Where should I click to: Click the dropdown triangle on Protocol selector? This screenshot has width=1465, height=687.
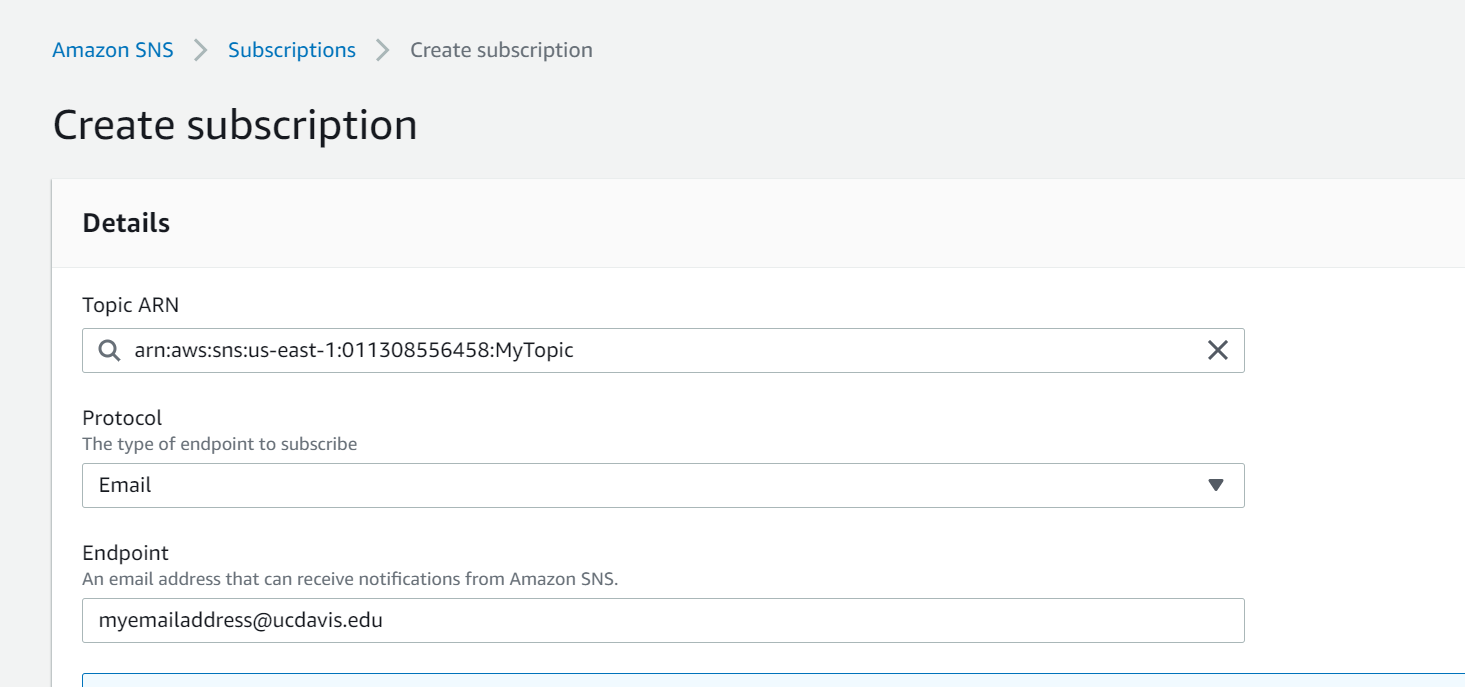[1216, 485]
